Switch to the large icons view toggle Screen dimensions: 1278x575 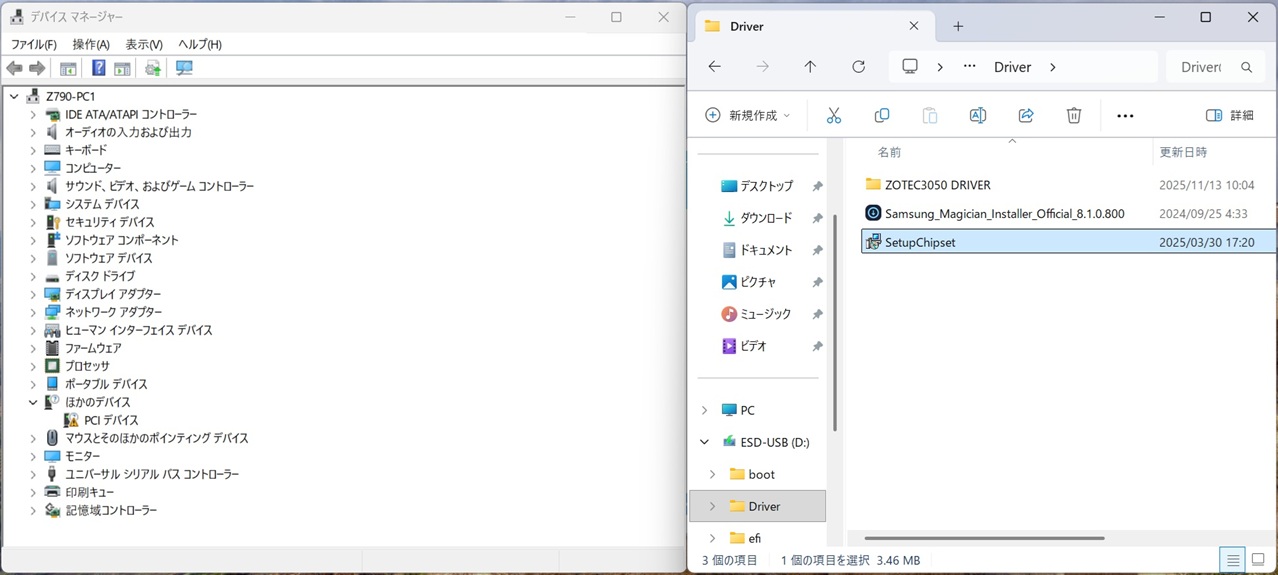point(1260,560)
